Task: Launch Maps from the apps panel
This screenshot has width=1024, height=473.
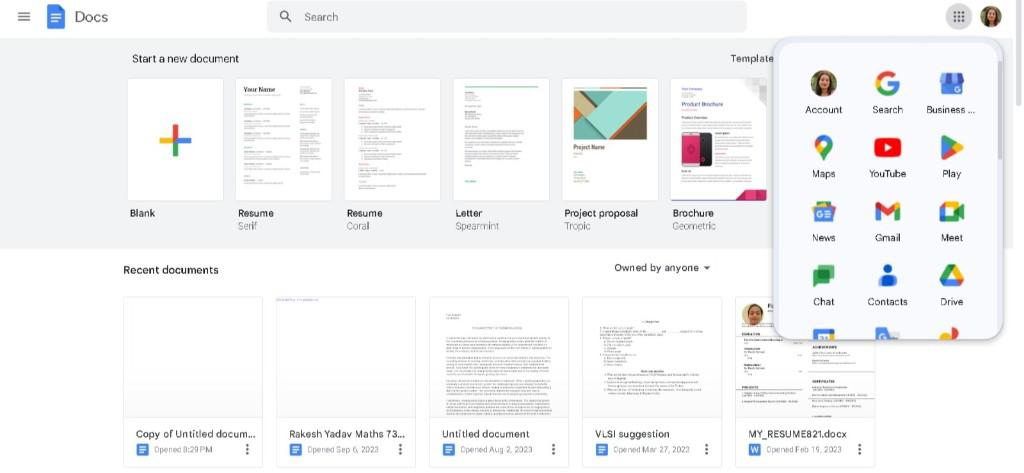Action: click(824, 157)
